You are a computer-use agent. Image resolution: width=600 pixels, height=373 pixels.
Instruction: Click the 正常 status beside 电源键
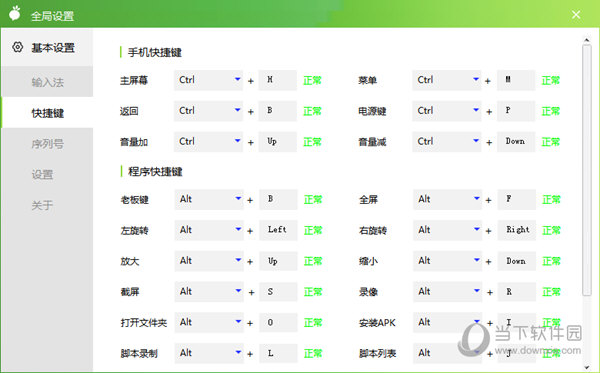(551, 111)
